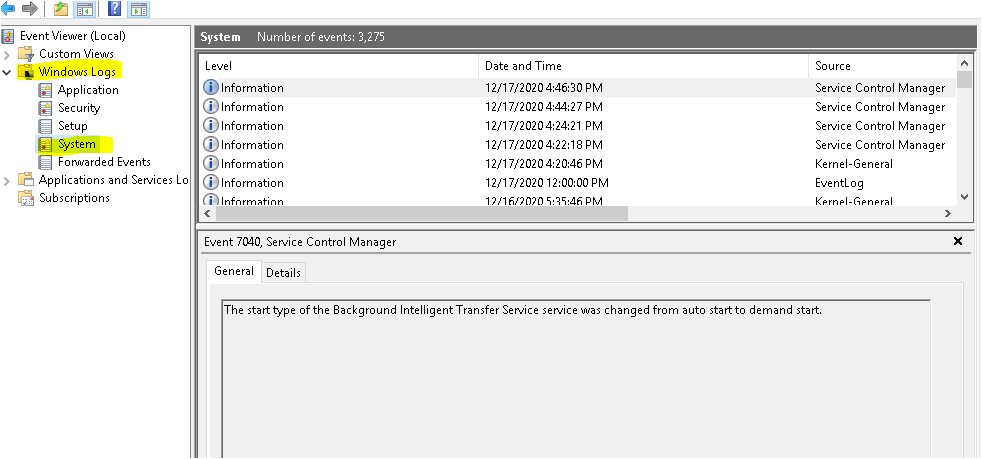The width and height of the screenshot is (982, 459).
Task: Select the Application log icon in the tree
Action: [45, 90]
